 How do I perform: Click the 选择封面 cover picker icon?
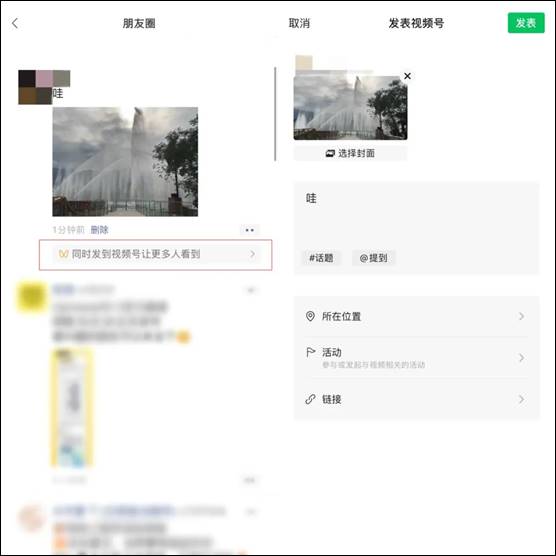pyautogui.click(x=330, y=154)
